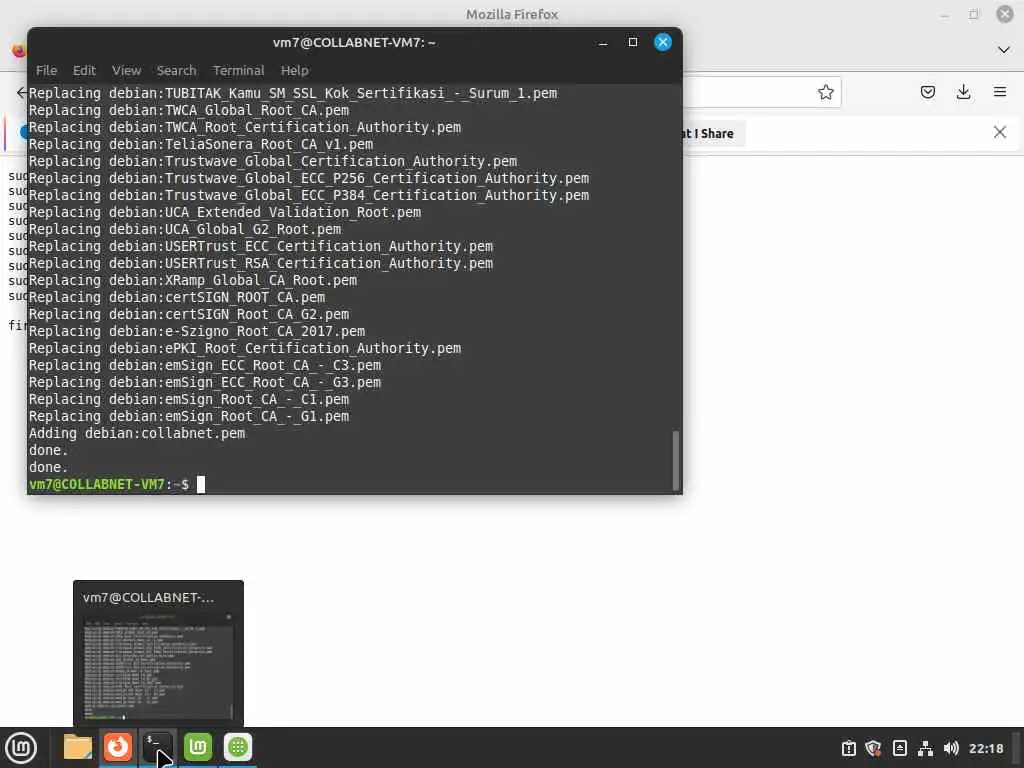Image resolution: width=1024 pixels, height=768 pixels.
Task: Click line 'Replacing debian:emSign_Root_CA_-_G1.pem'
Action: [x=189, y=417]
